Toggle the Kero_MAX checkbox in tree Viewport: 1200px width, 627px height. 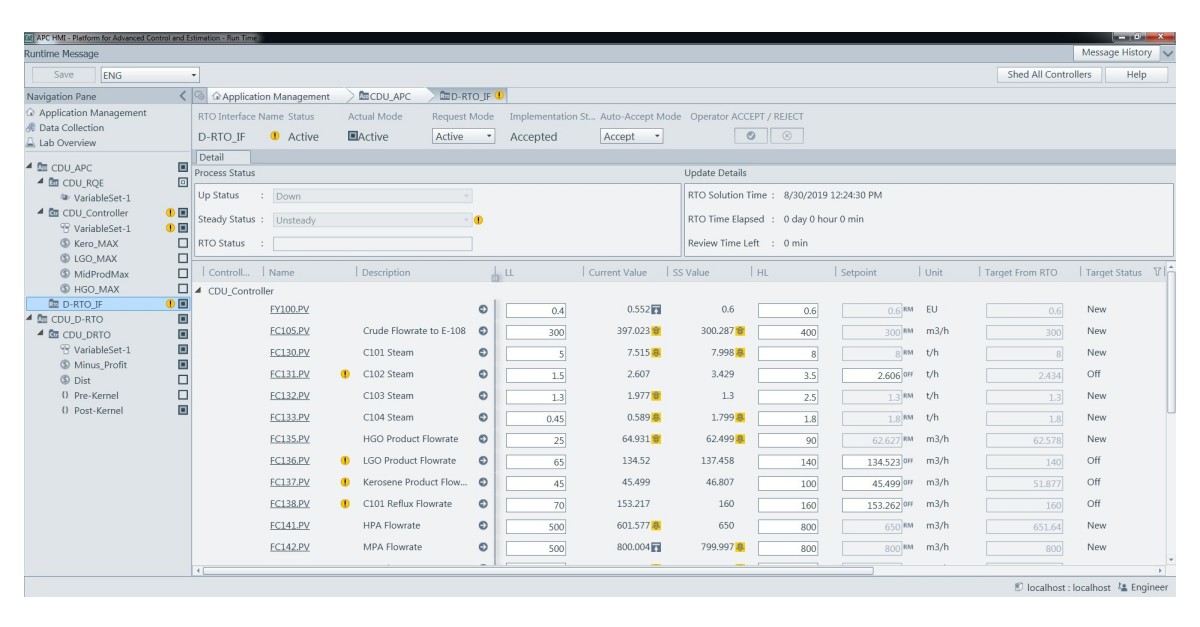point(182,243)
